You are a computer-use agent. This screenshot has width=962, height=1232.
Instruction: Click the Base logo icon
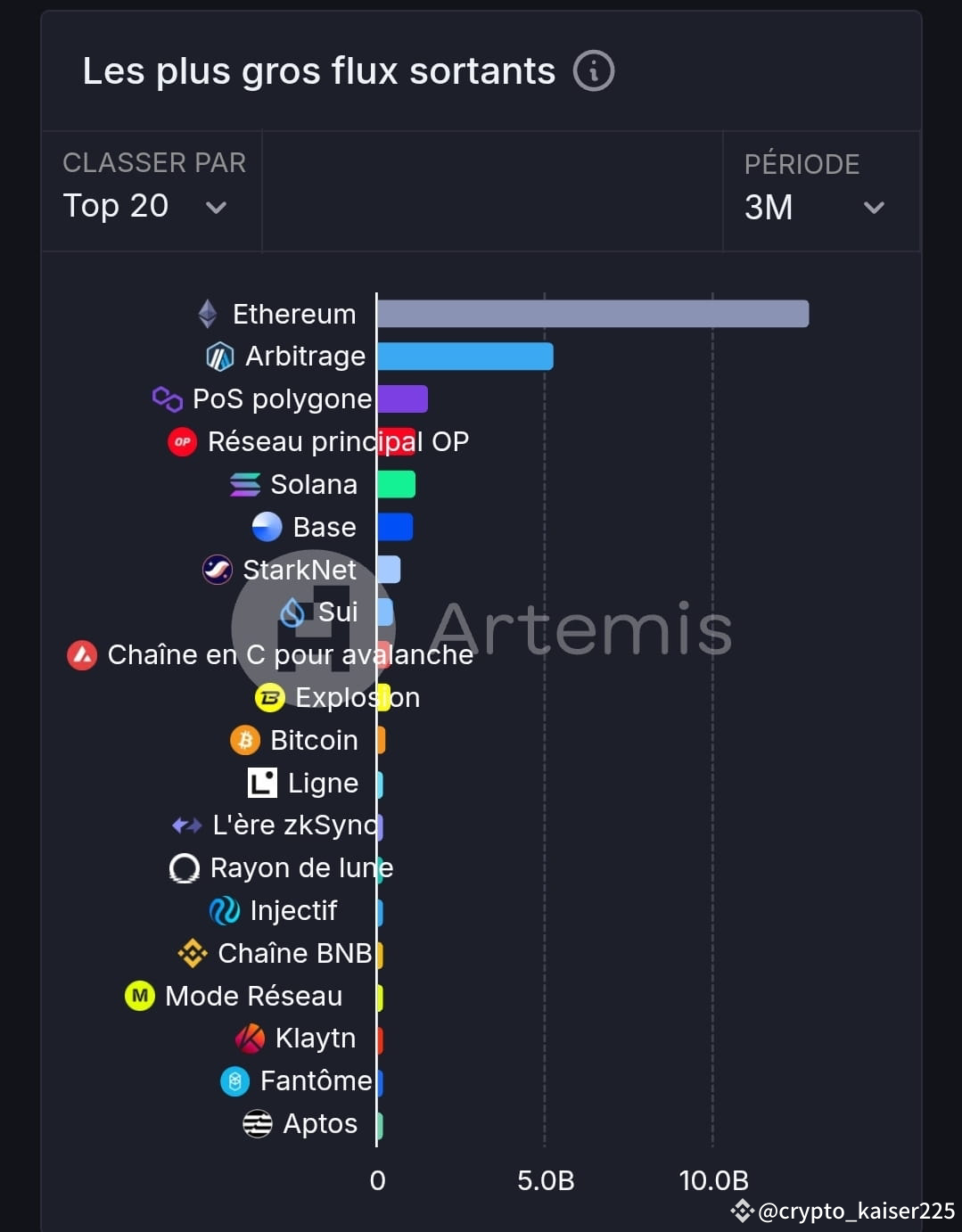(x=267, y=527)
